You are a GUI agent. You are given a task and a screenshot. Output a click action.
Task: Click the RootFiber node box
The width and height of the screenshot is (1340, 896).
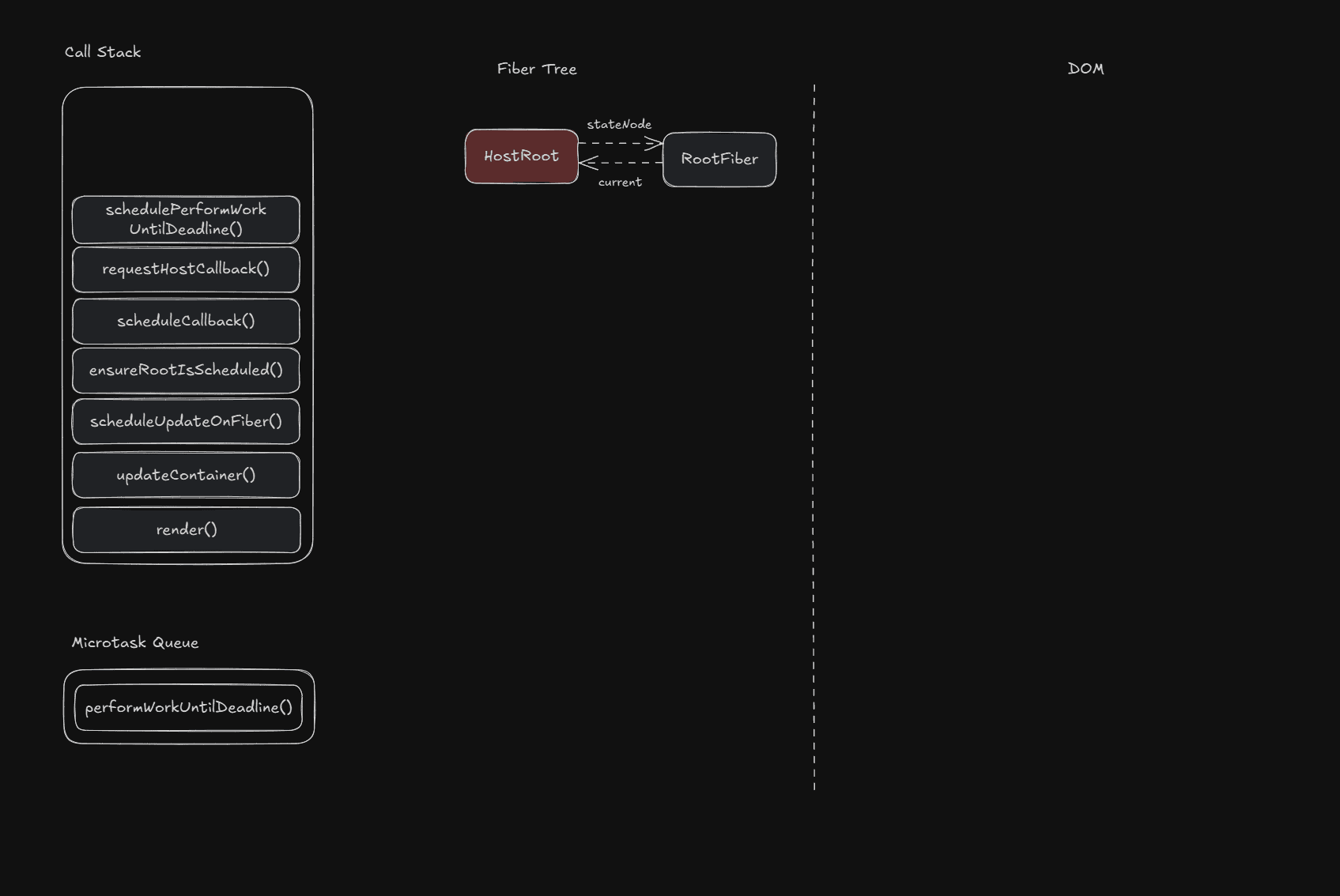point(719,160)
